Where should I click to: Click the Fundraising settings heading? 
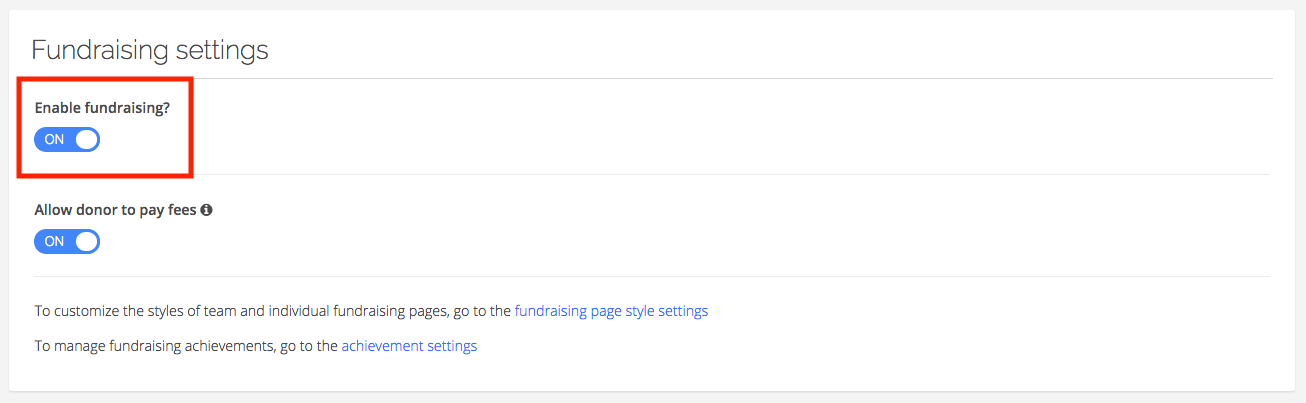click(x=150, y=50)
